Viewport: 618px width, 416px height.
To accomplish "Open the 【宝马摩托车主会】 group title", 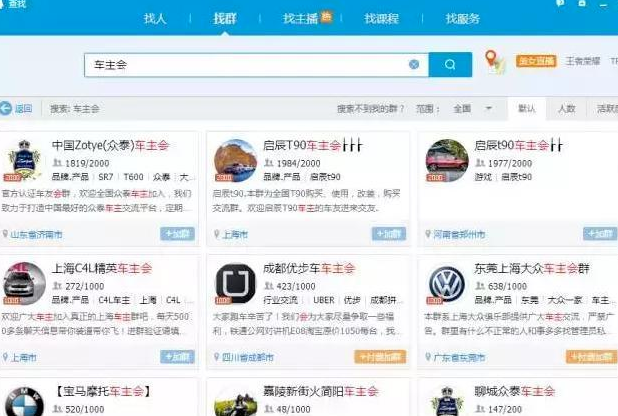I will tap(102, 391).
